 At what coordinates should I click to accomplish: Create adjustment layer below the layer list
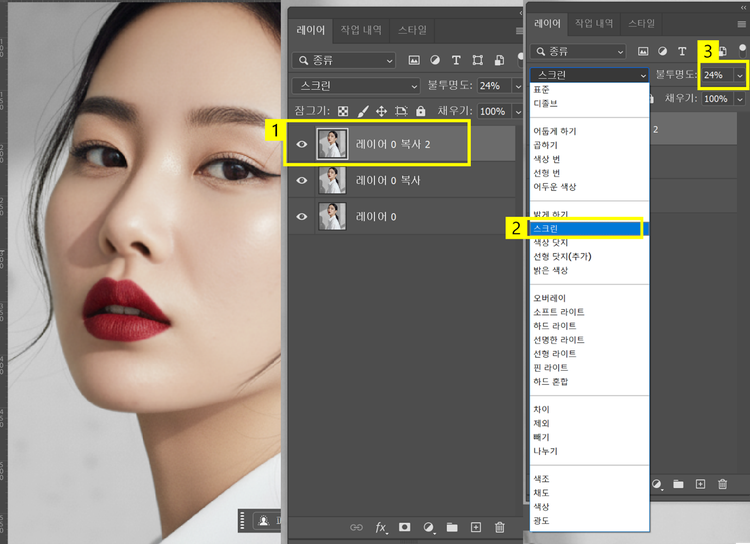coord(429,527)
